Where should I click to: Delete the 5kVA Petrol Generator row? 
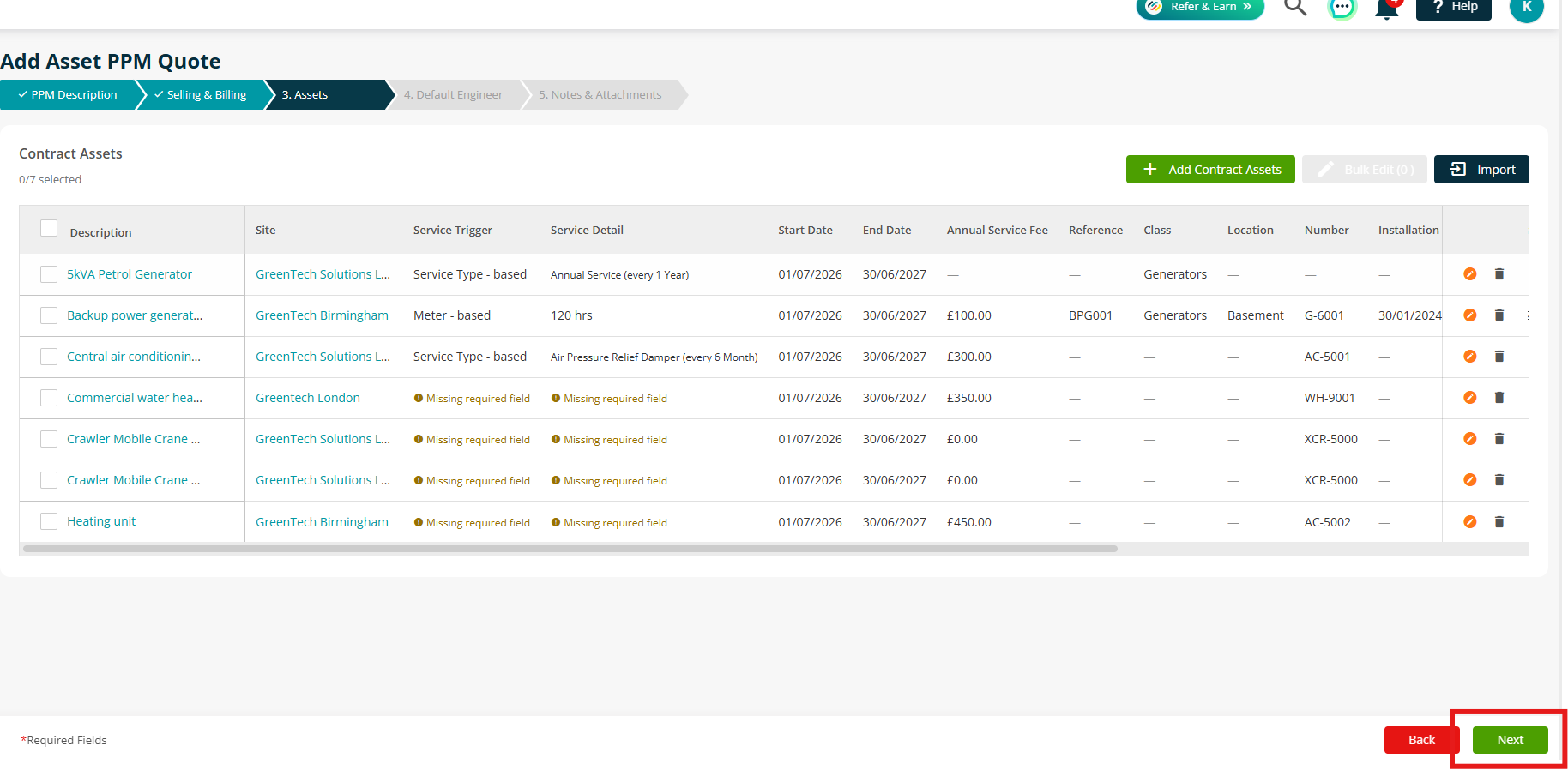click(1499, 274)
